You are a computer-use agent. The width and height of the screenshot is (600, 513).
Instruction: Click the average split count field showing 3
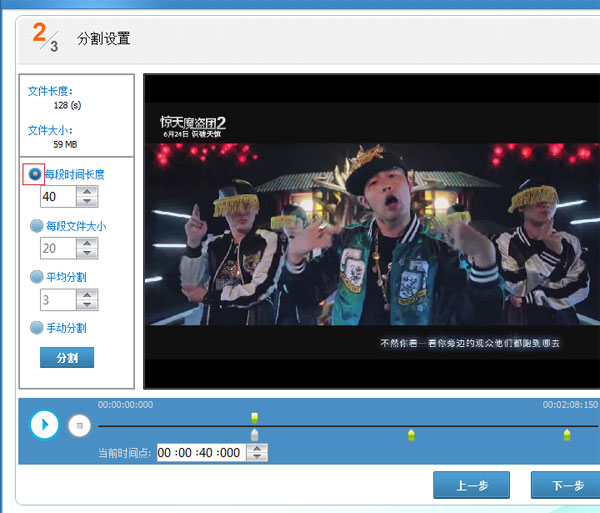coord(58,300)
